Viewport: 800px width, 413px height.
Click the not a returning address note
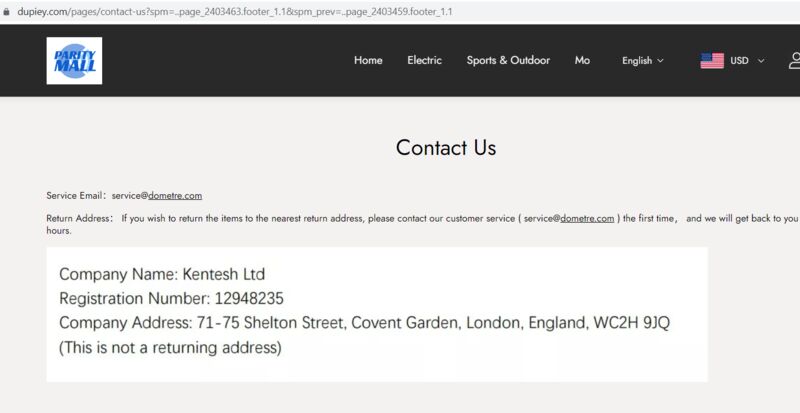170,348
